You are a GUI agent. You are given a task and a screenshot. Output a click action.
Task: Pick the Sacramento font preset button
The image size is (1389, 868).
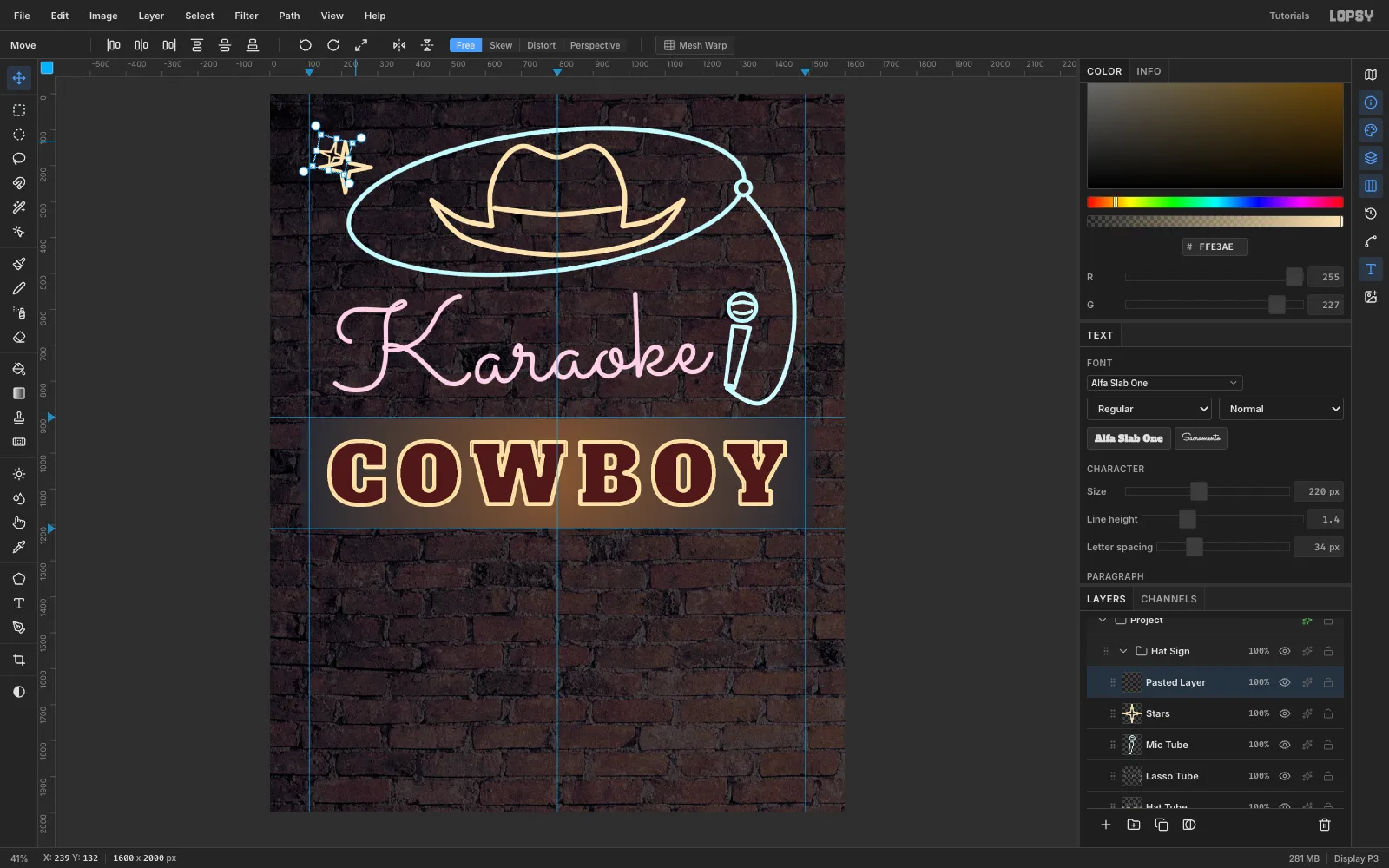tap(1201, 438)
